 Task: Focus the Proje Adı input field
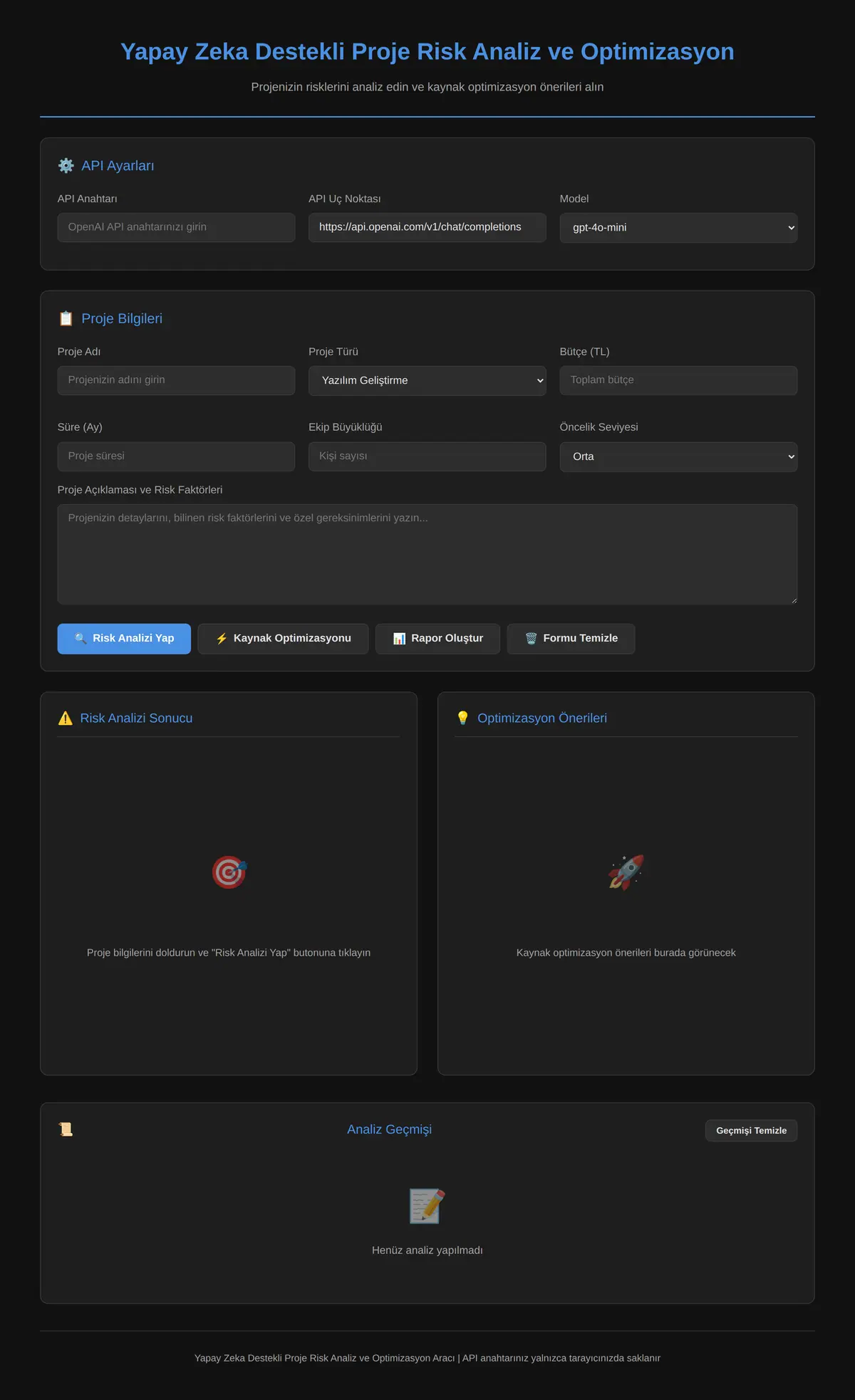[x=176, y=380]
